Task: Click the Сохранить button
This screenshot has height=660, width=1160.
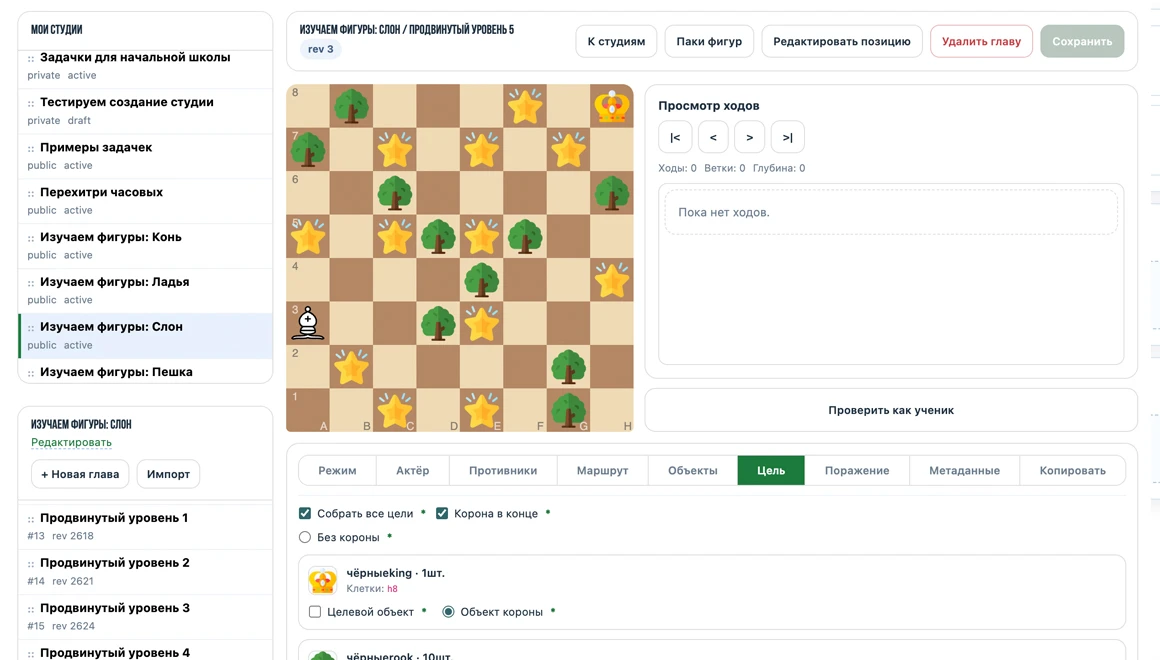Action: [1082, 41]
